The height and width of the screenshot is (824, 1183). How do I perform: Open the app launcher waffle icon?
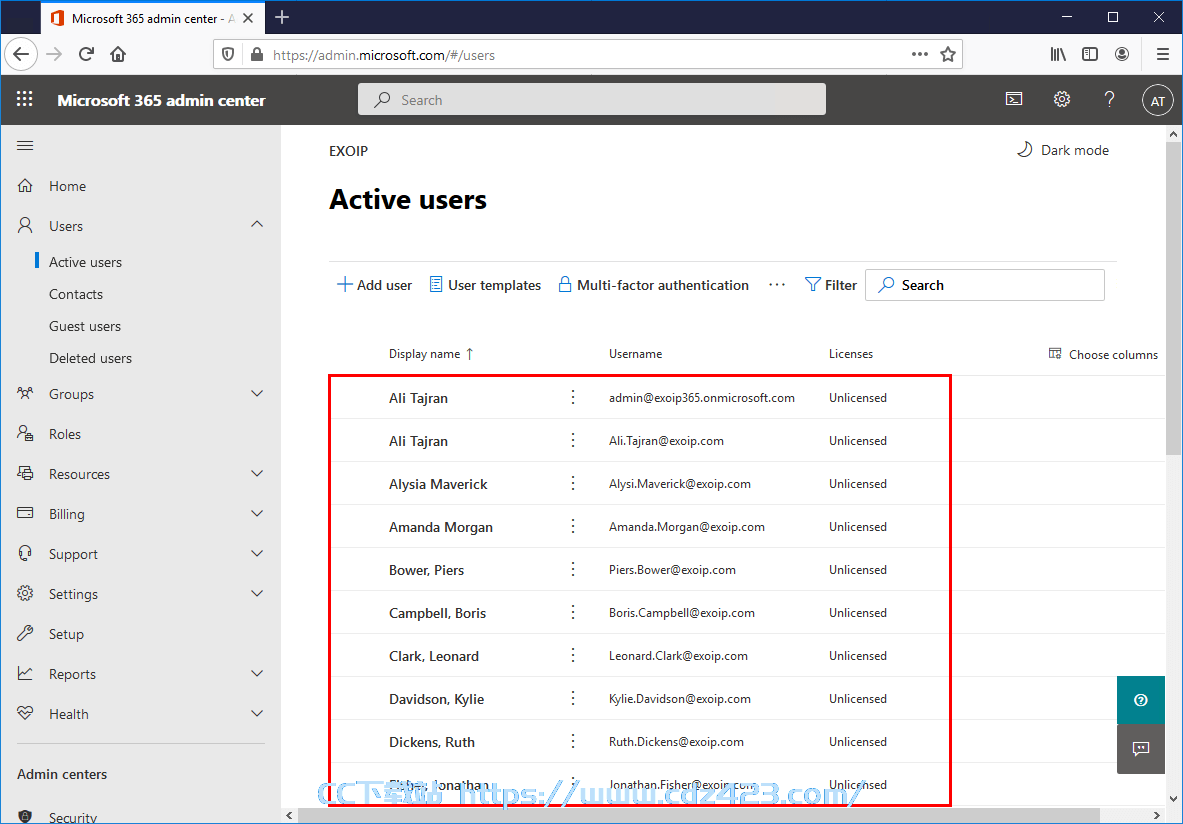(x=25, y=100)
